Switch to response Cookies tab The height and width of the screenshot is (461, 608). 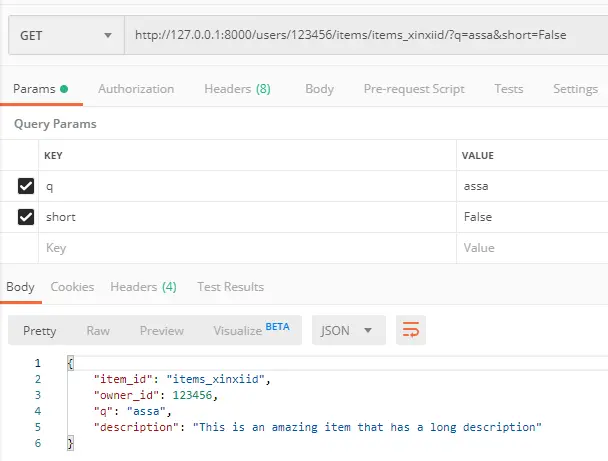(x=72, y=287)
